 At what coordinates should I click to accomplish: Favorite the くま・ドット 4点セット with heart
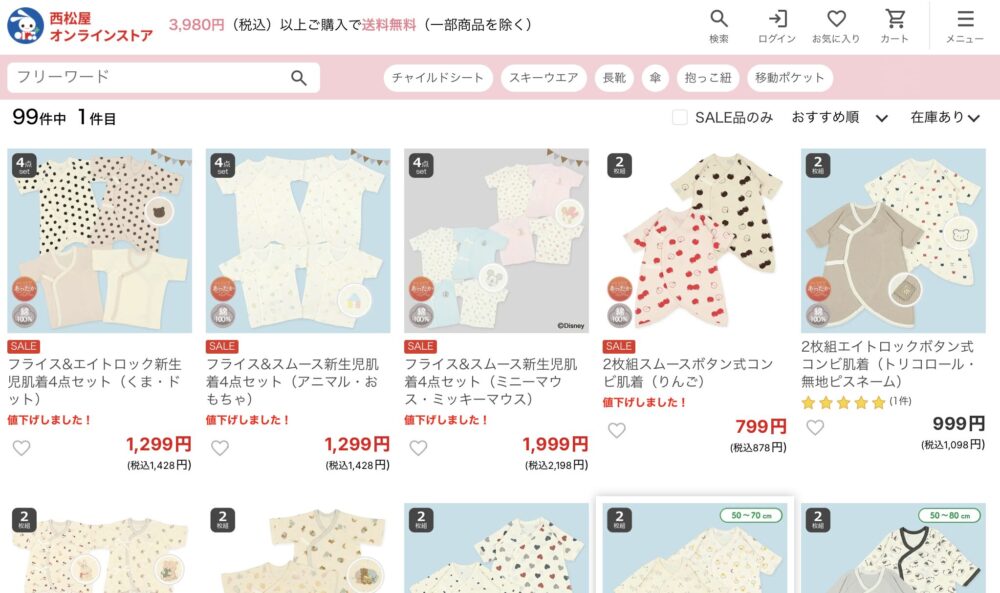click(x=22, y=448)
